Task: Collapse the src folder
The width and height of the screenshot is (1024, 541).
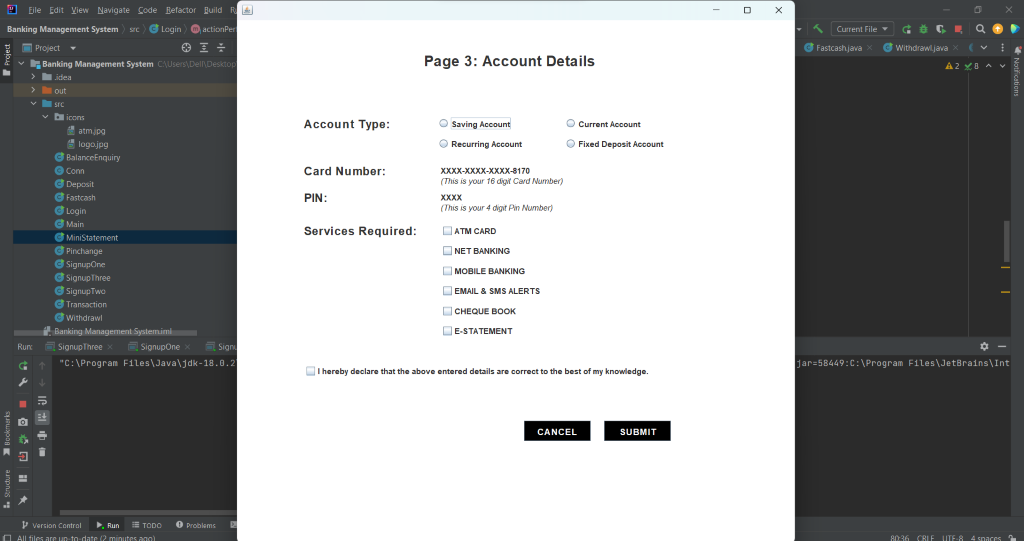Action: (33, 103)
